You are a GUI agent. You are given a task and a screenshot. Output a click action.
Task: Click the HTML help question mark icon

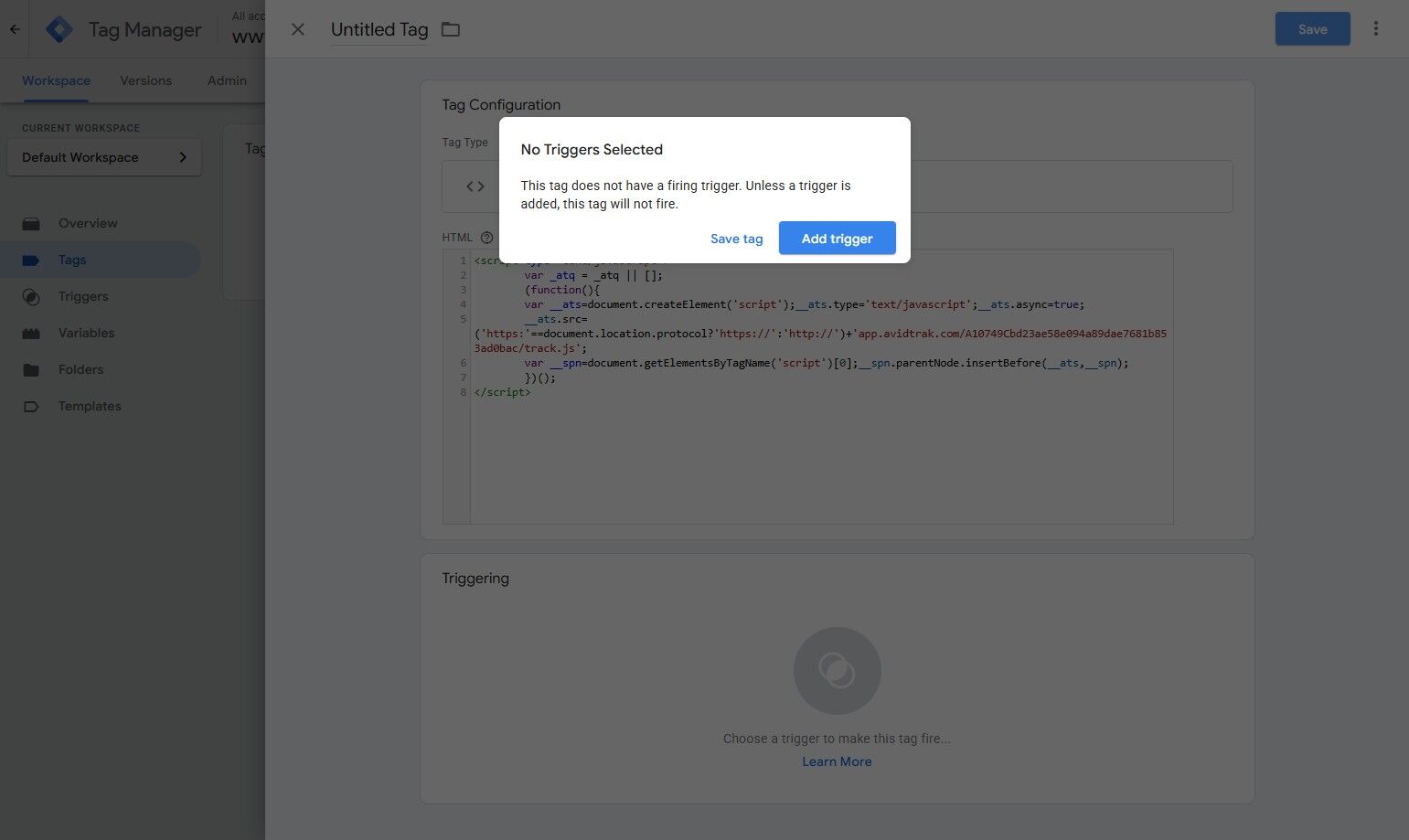pyautogui.click(x=486, y=238)
